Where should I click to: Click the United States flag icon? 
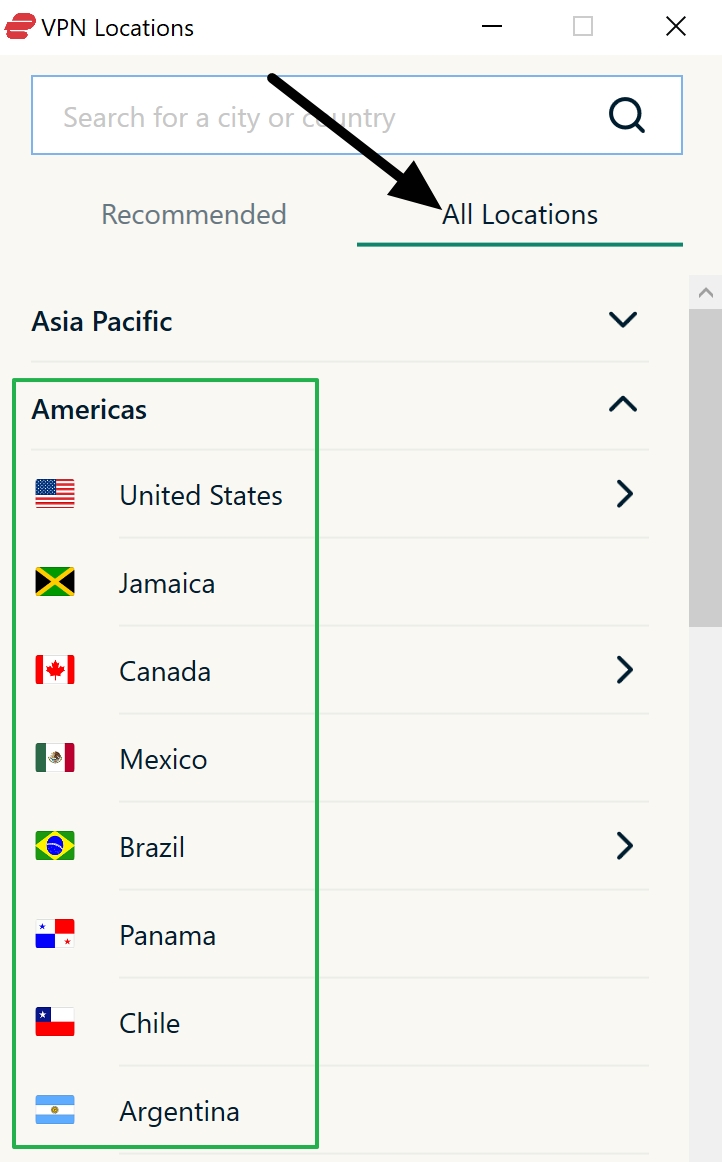pyautogui.click(x=54, y=493)
